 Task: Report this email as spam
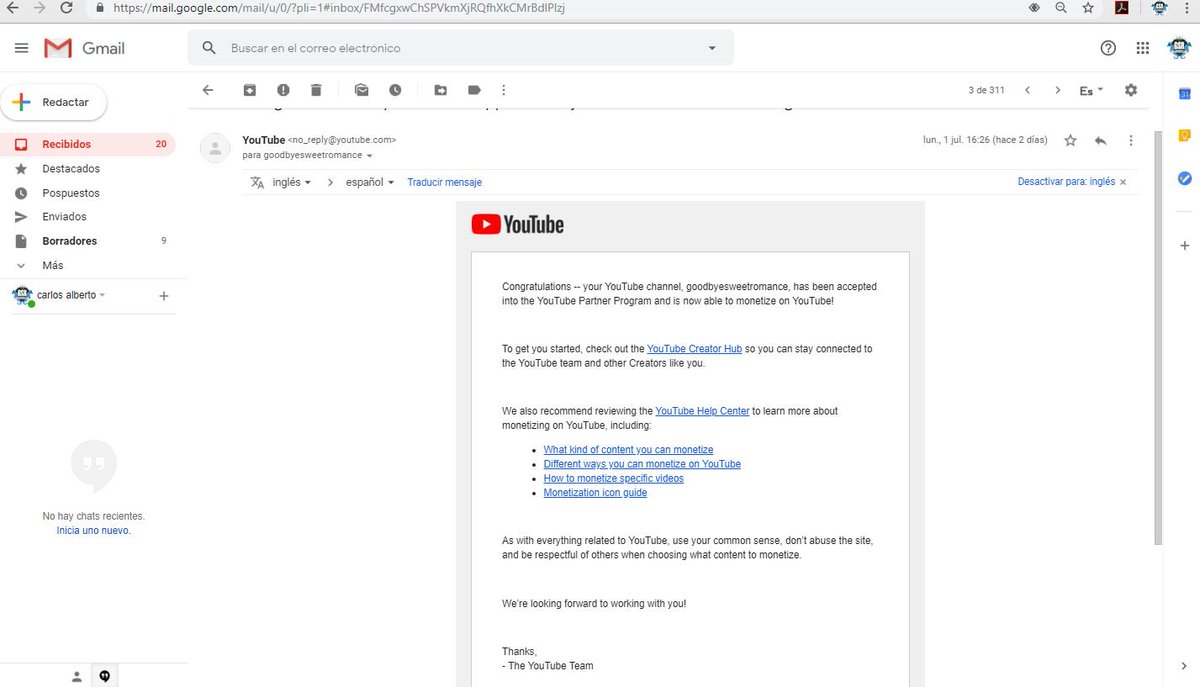click(x=283, y=90)
